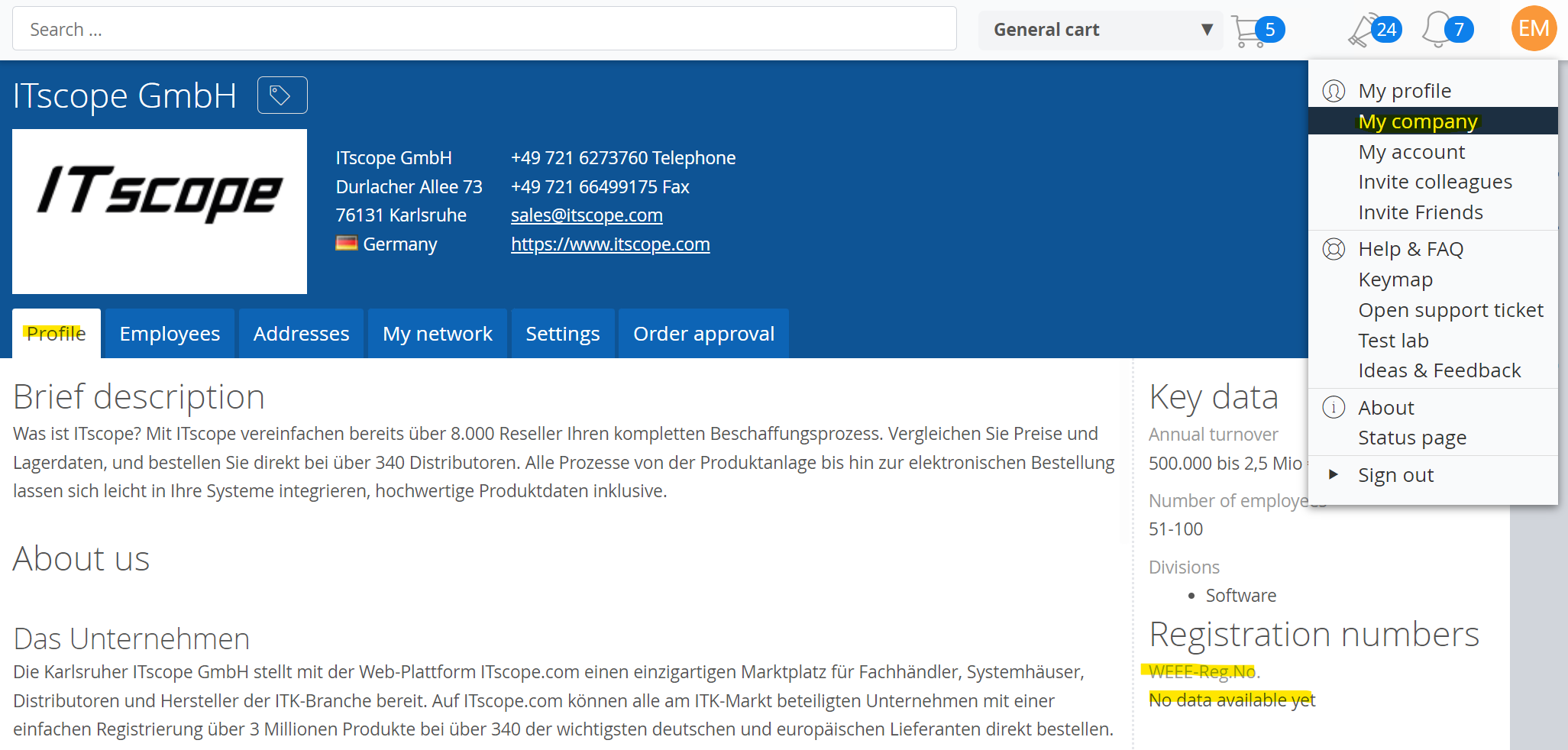The image size is (1568, 750).
Task: Open the General cart dropdown
Action: (1100, 30)
